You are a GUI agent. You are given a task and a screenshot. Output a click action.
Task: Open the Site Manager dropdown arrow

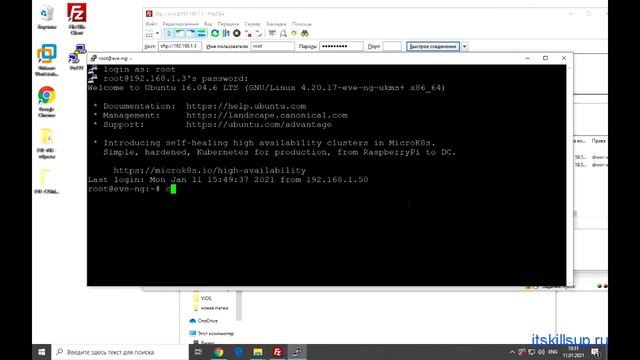click(157, 33)
